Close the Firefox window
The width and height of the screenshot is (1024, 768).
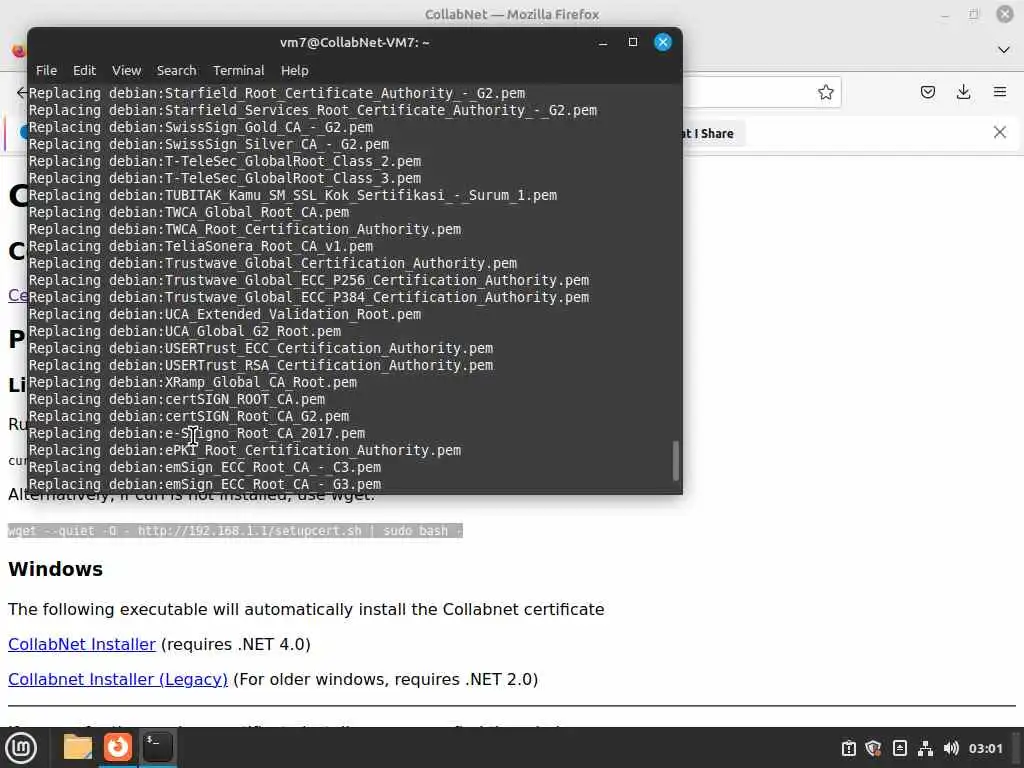click(1005, 14)
